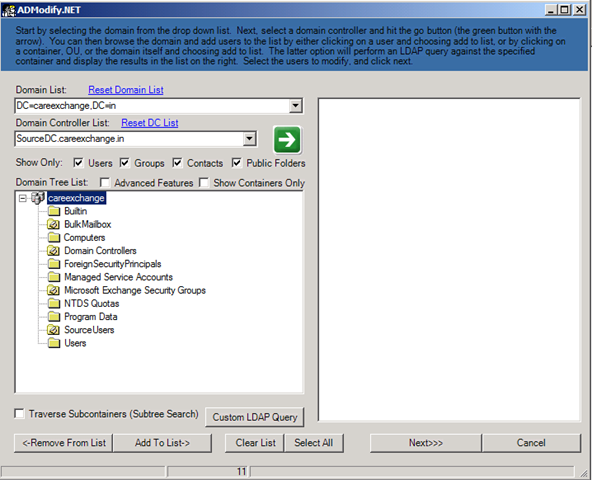Open the Domain List dropdown
The height and width of the screenshot is (480, 592).
296,106
